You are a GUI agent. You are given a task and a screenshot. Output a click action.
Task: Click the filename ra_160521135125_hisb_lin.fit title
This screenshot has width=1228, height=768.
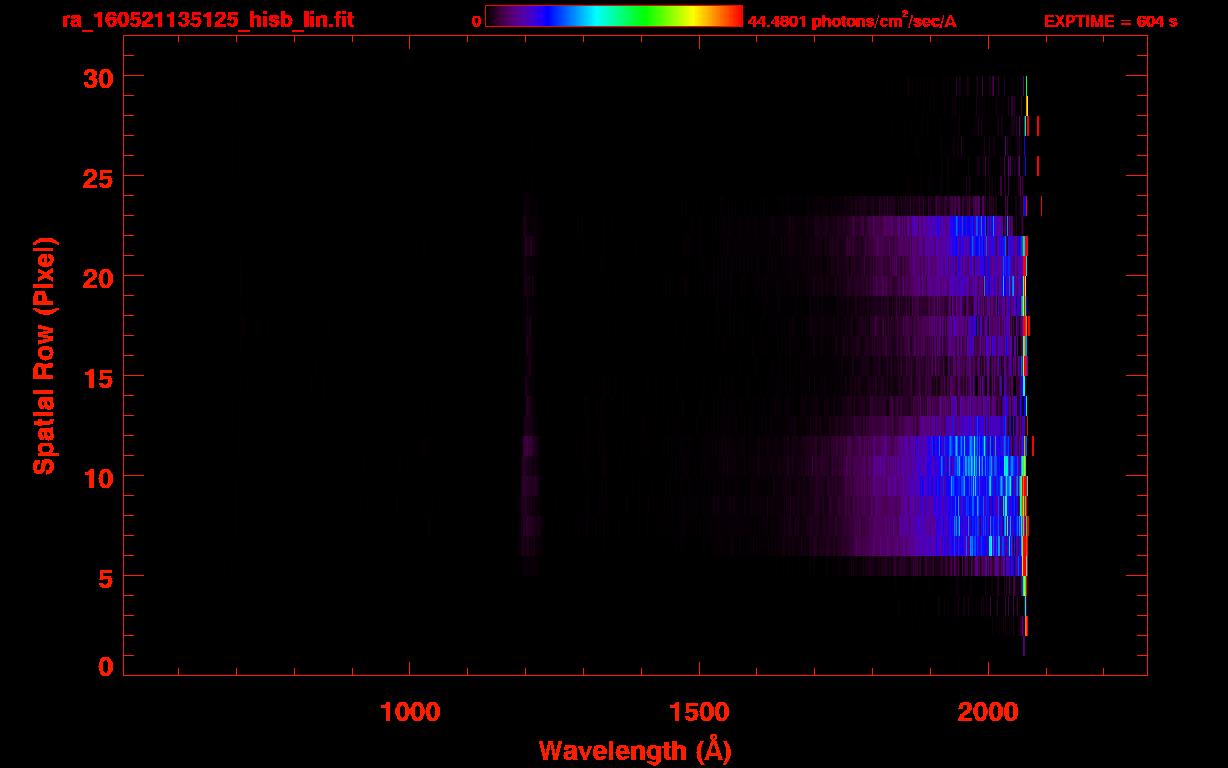click(207, 20)
